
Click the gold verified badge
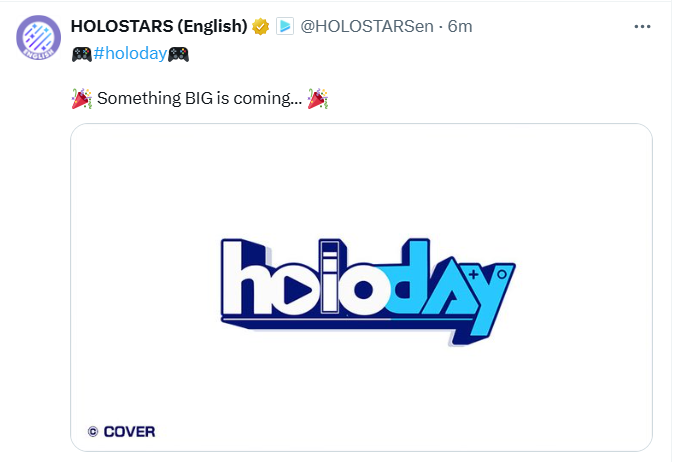(260, 27)
